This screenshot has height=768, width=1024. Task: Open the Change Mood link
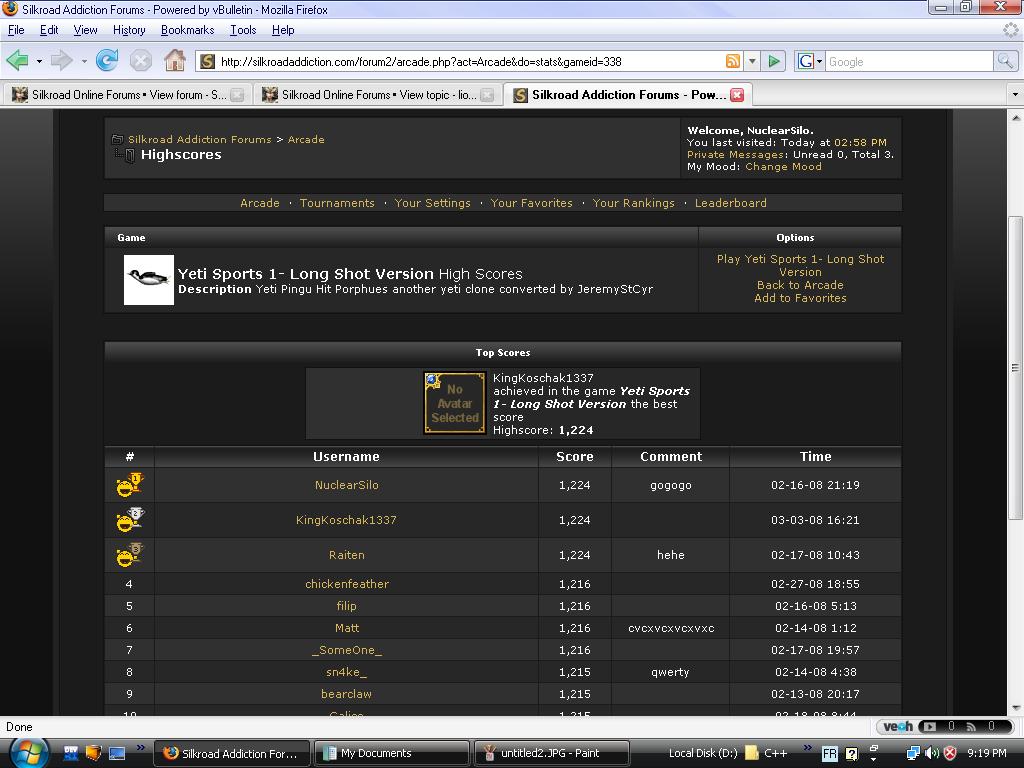(x=783, y=167)
